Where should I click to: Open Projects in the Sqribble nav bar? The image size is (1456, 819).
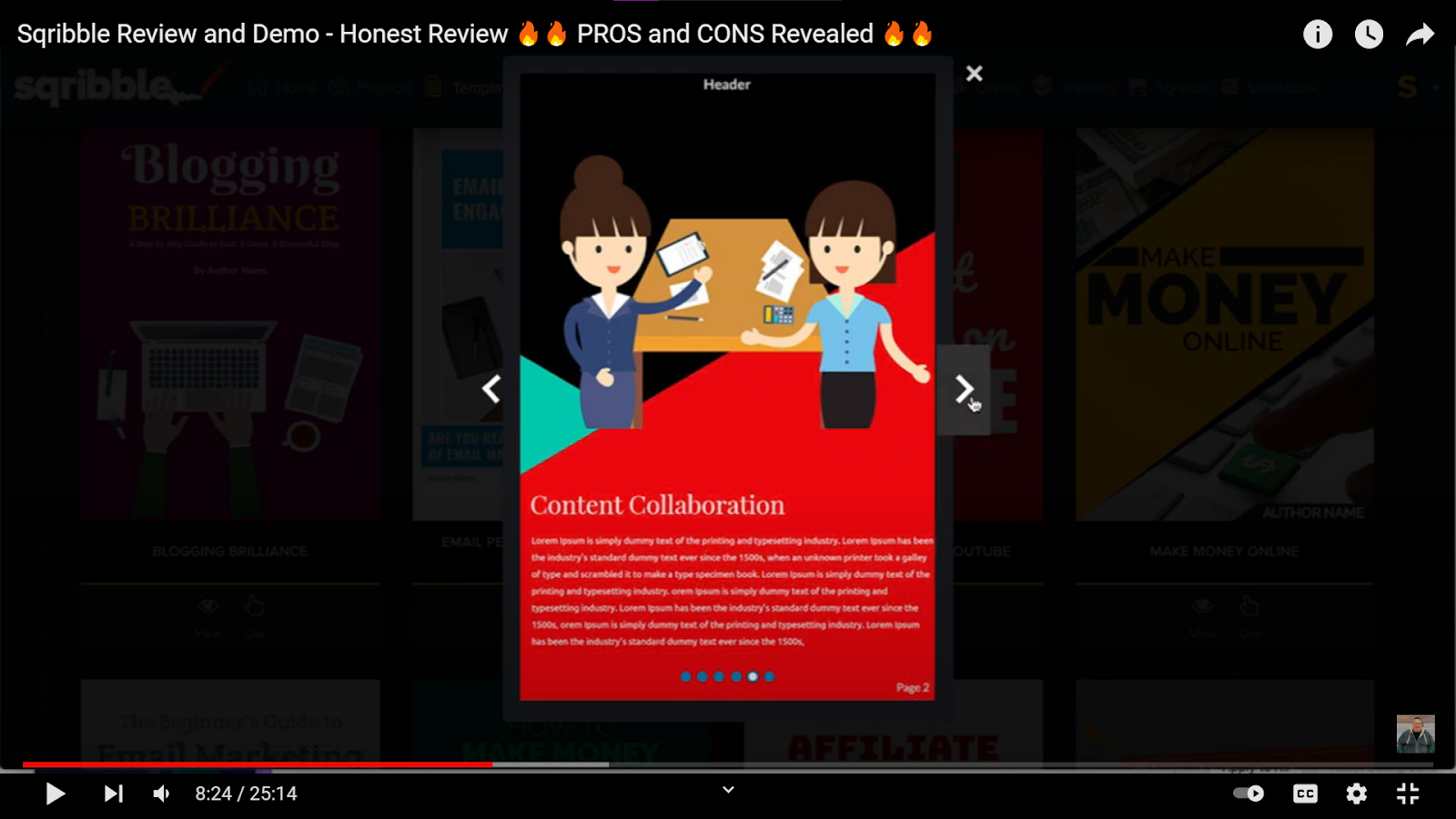tap(370, 88)
